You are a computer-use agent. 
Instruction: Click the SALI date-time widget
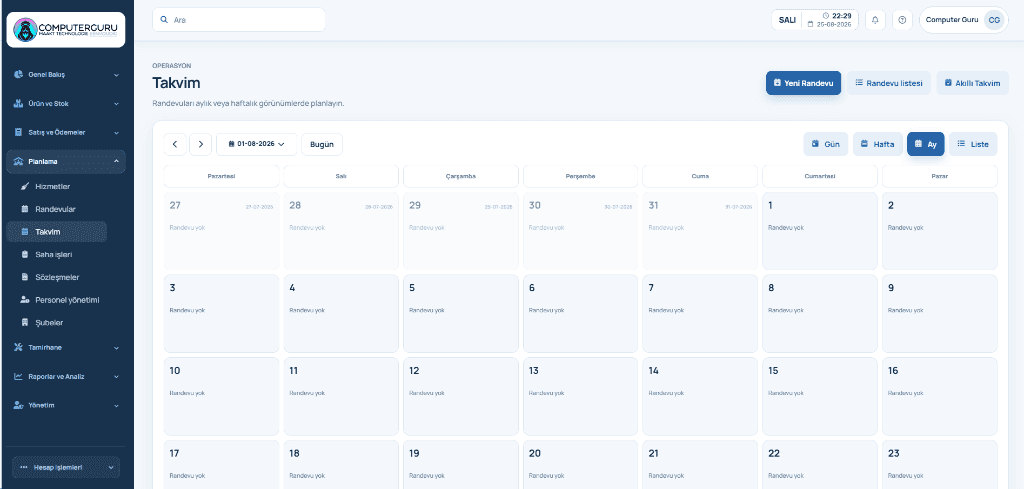pos(814,20)
